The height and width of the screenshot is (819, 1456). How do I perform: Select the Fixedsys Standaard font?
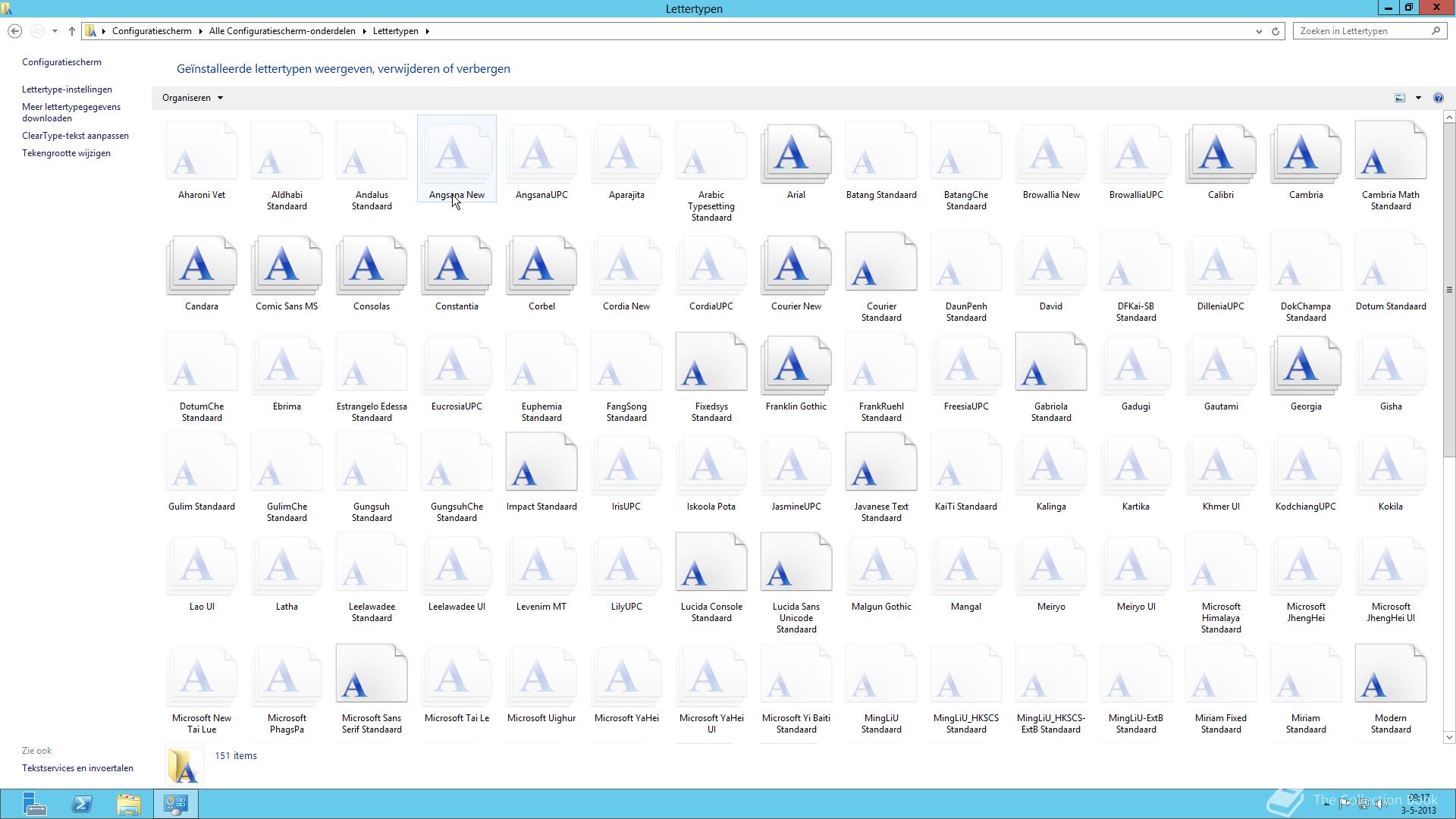(711, 377)
